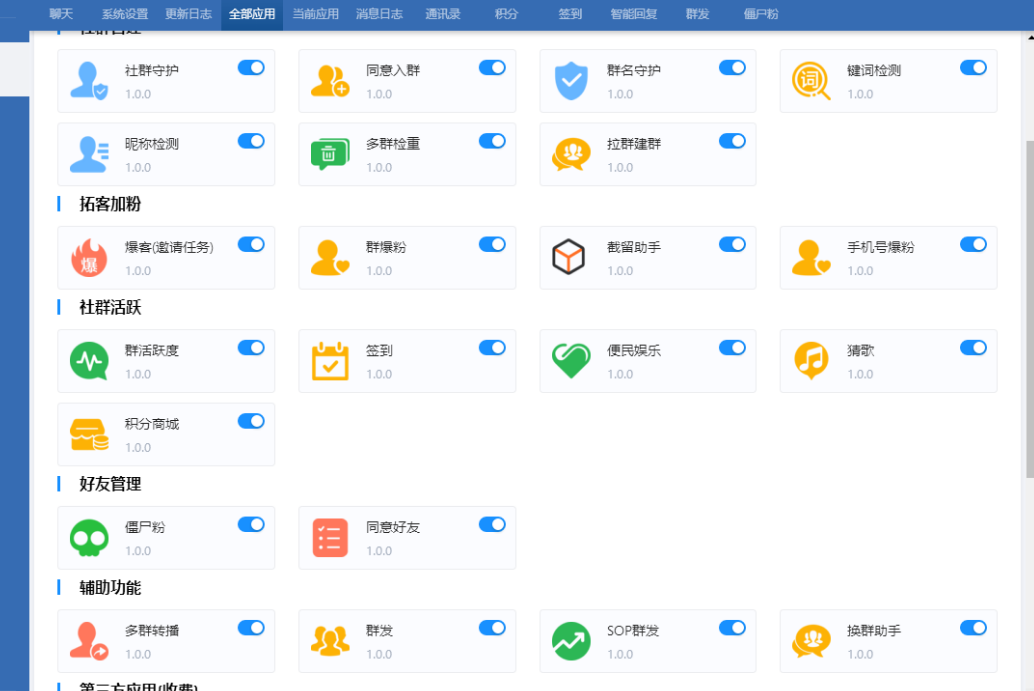
Task: Click the 键词检测 magnifier icon
Action: (x=810, y=81)
